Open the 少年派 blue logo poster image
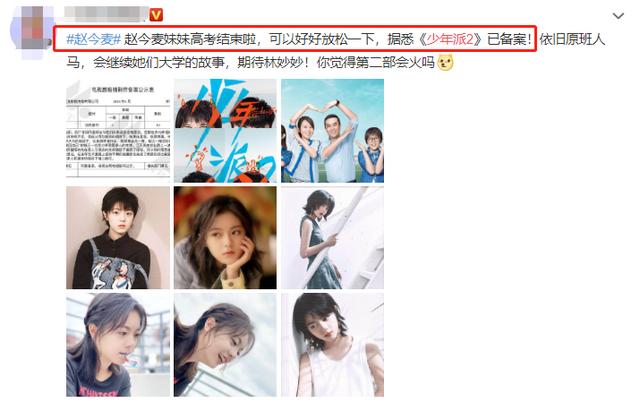 tap(225, 131)
